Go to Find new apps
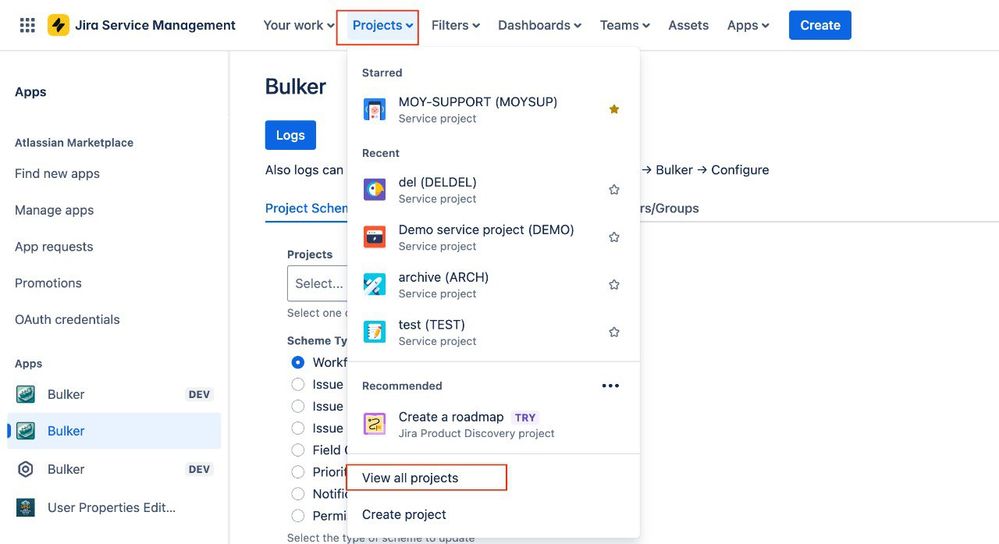This screenshot has width=999, height=544. (x=57, y=173)
